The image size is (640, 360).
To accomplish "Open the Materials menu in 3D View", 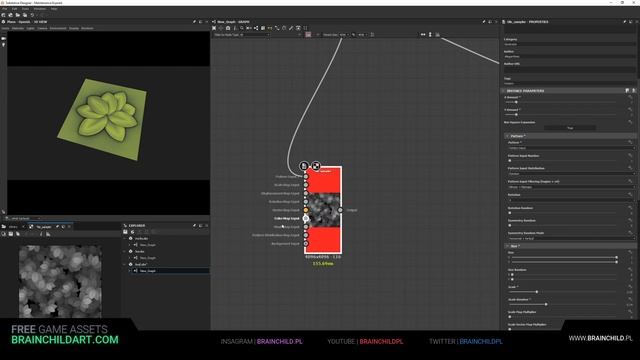I will [18, 29].
